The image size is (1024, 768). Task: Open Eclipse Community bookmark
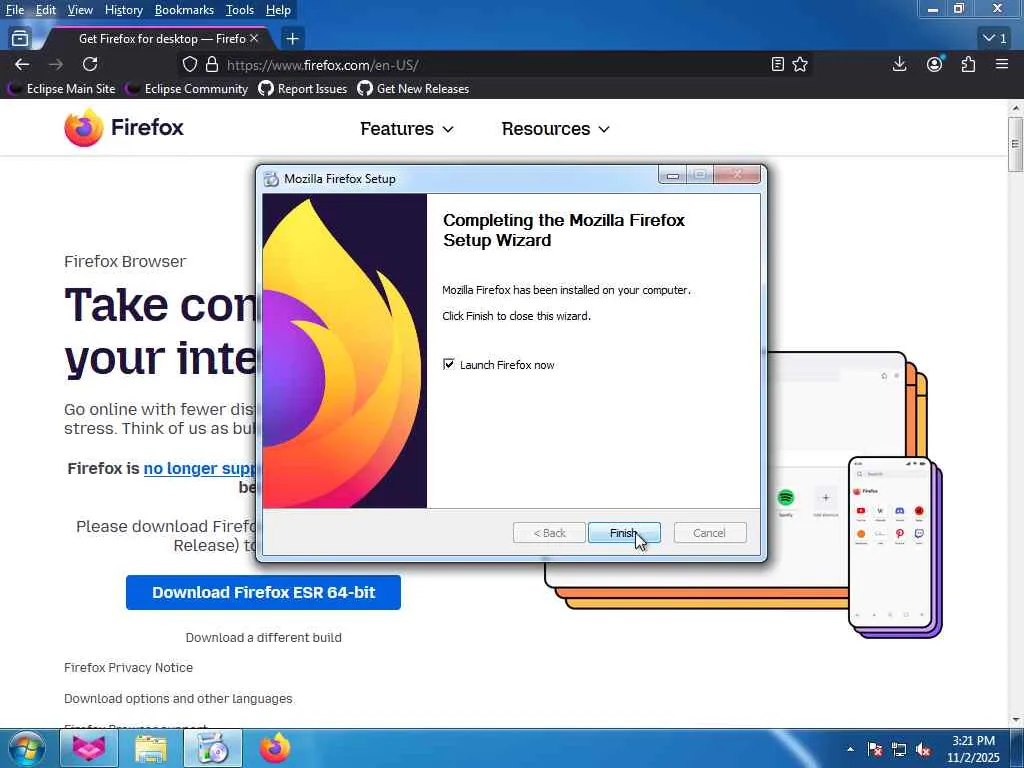coord(187,89)
